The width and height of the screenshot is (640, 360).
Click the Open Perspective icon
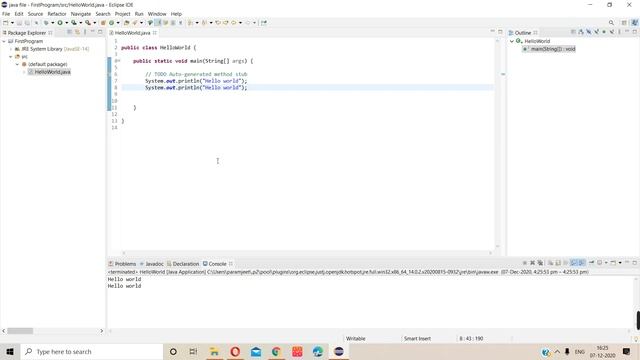click(x=624, y=23)
